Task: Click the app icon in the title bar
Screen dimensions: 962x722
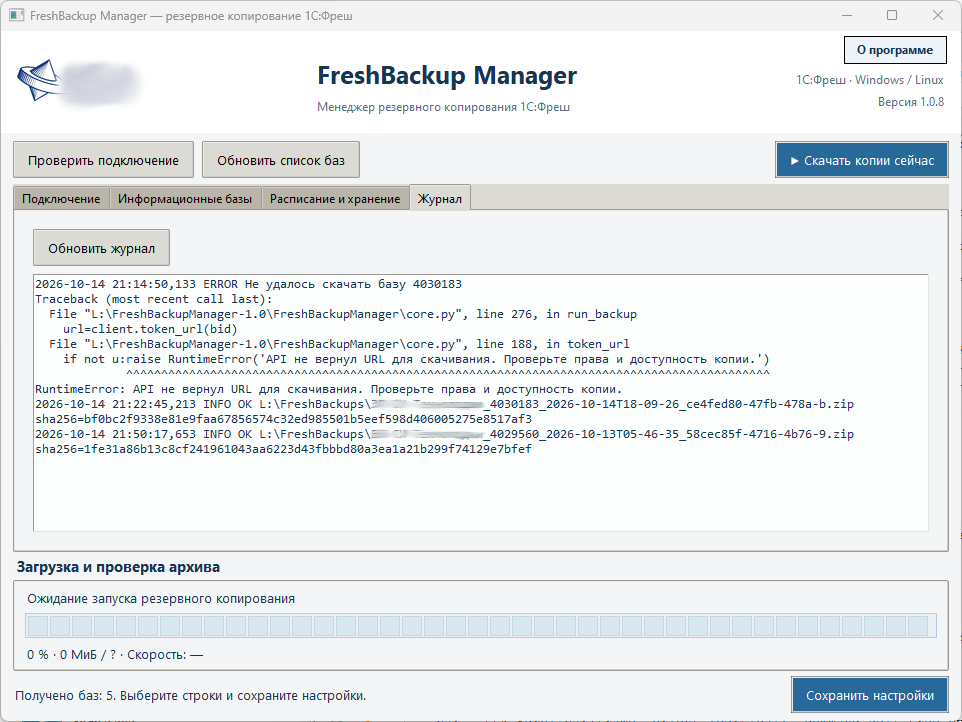Action: (x=17, y=15)
